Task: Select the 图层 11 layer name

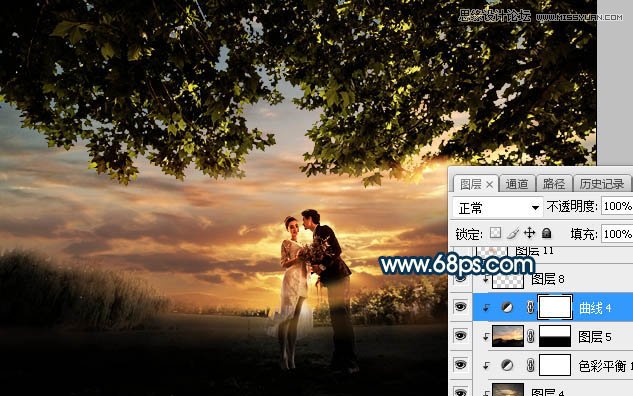Action: (534, 251)
